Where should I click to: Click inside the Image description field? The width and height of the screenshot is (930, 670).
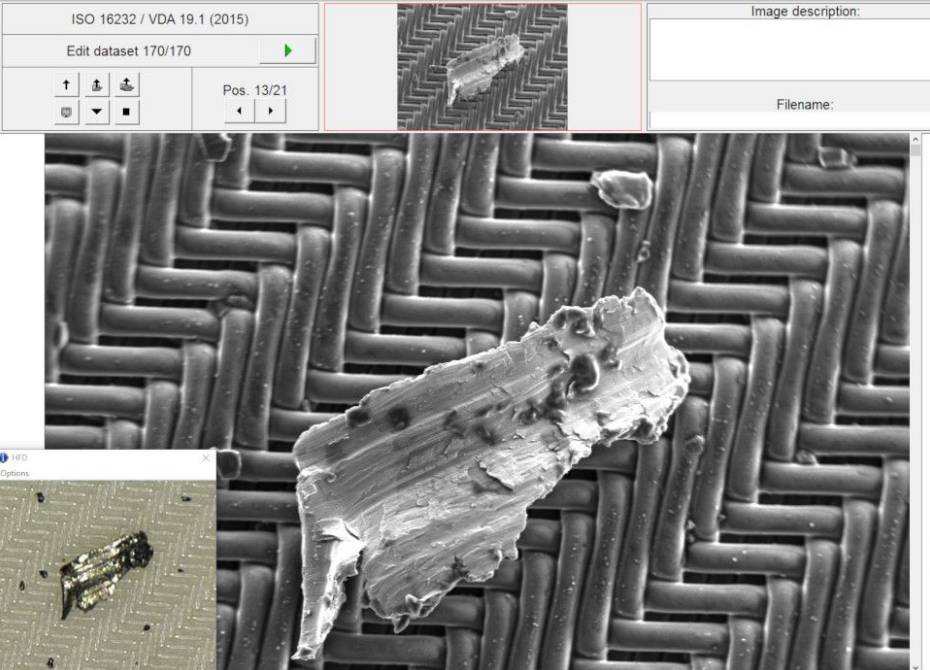click(x=789, y=50)
